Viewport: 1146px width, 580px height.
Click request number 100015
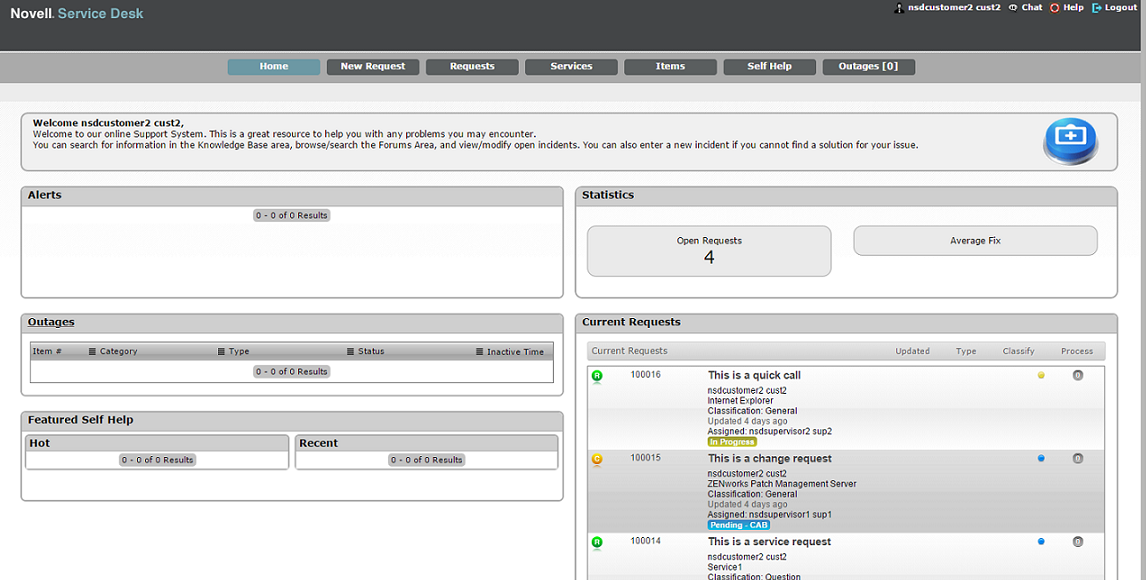[x=645, y=458]
